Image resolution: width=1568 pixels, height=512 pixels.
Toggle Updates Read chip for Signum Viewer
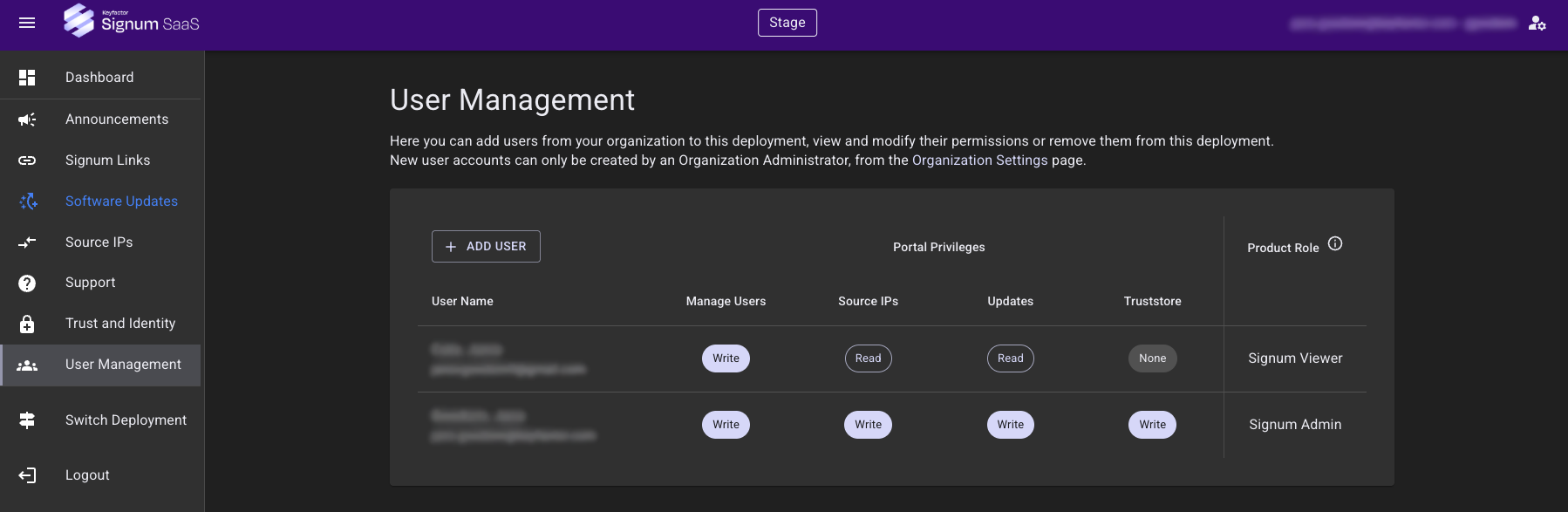pyautogui.click(x=1010, y=358)
